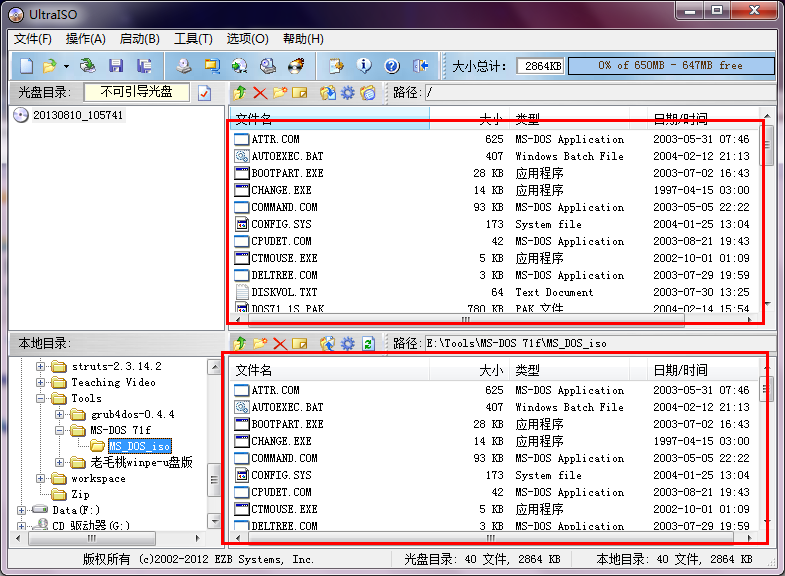Click the 不可引导光盘 disc type field

(x=137, y=92)
